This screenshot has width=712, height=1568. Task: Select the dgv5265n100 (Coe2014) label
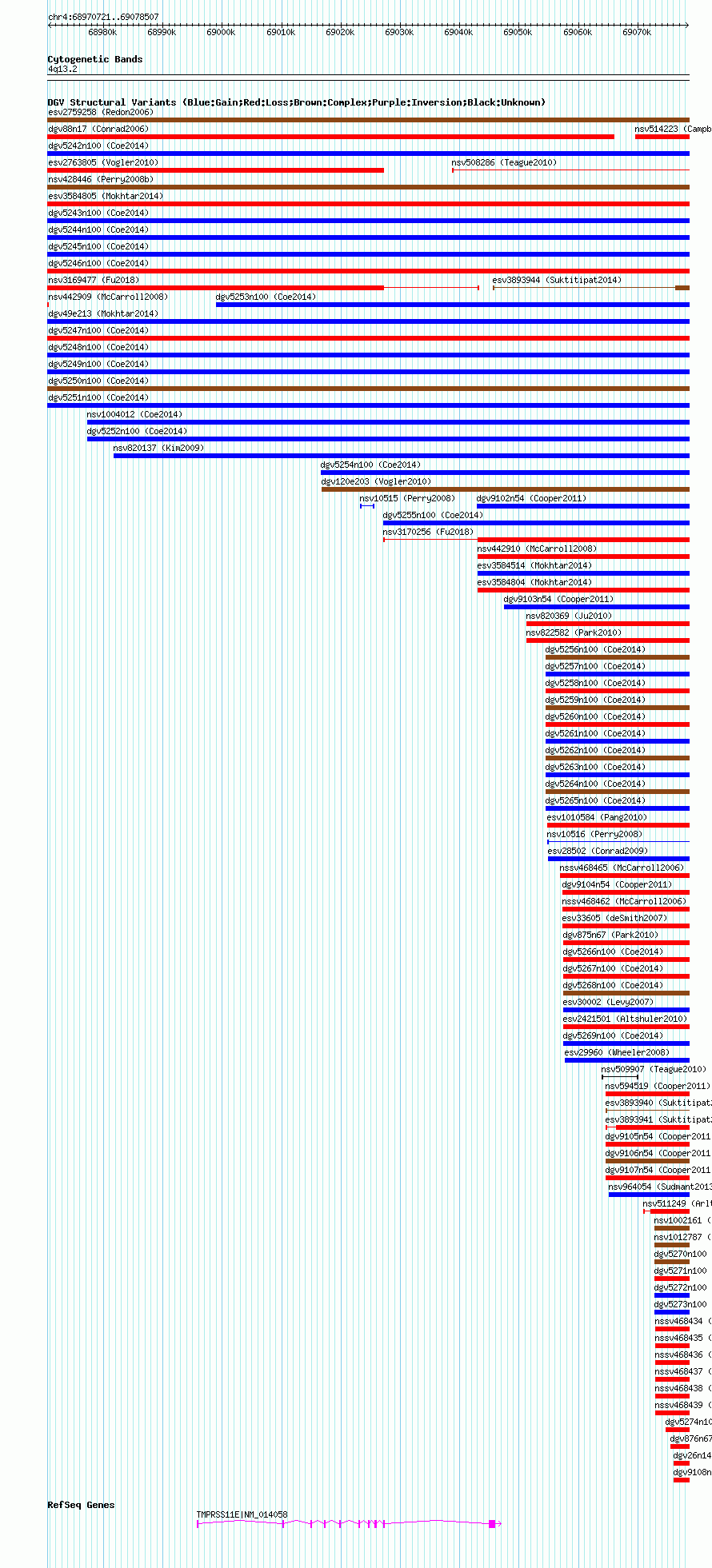pos(595,800)
